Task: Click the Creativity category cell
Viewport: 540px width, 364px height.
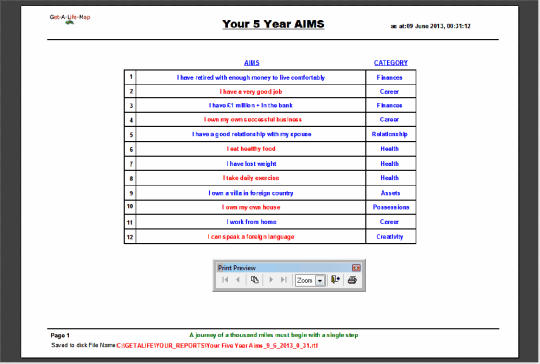Action: tap(390, 237)
